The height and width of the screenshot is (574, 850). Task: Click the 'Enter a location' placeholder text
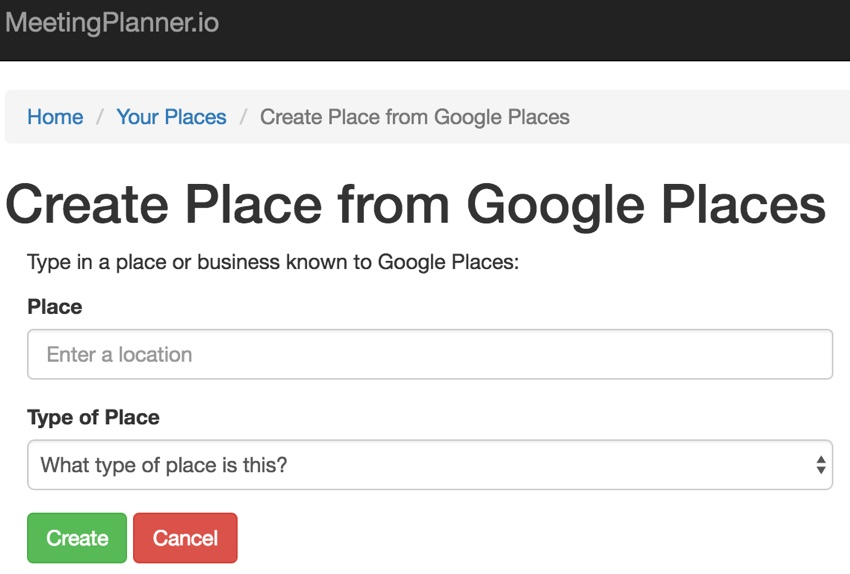(119, 354)
